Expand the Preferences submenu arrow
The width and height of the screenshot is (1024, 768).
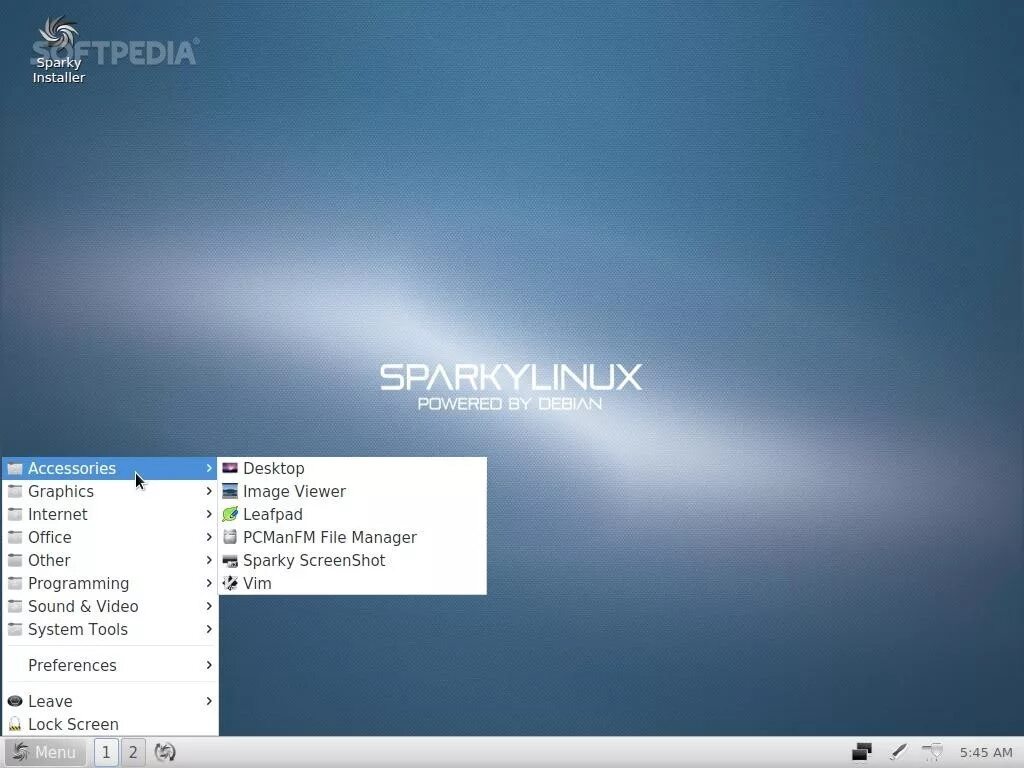209,665
